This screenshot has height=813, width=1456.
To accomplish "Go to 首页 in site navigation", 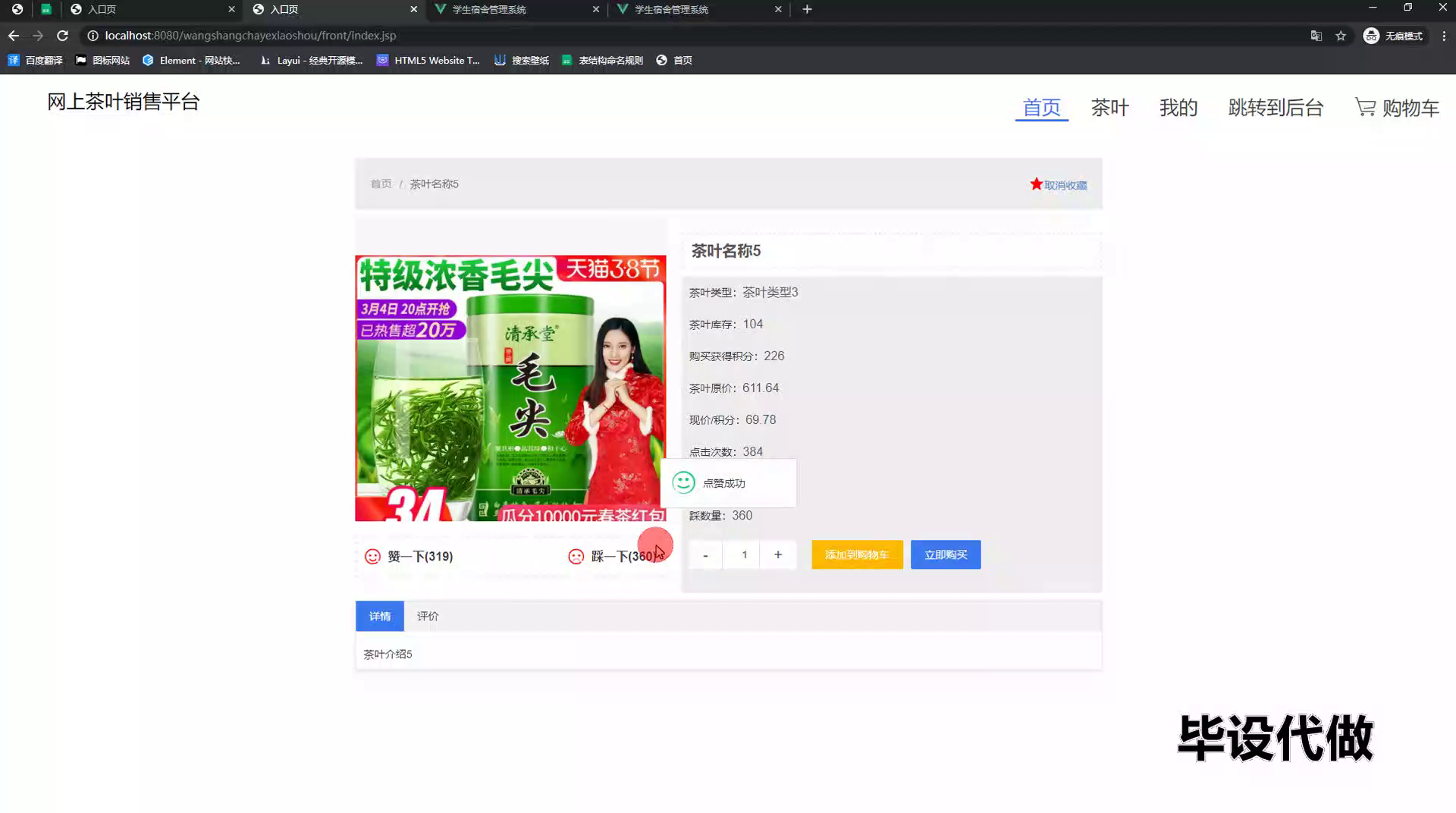I will tap(1041, 108).
